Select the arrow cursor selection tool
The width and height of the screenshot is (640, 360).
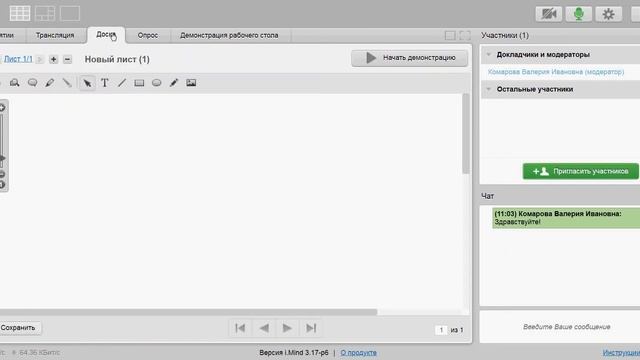point(87,83)
